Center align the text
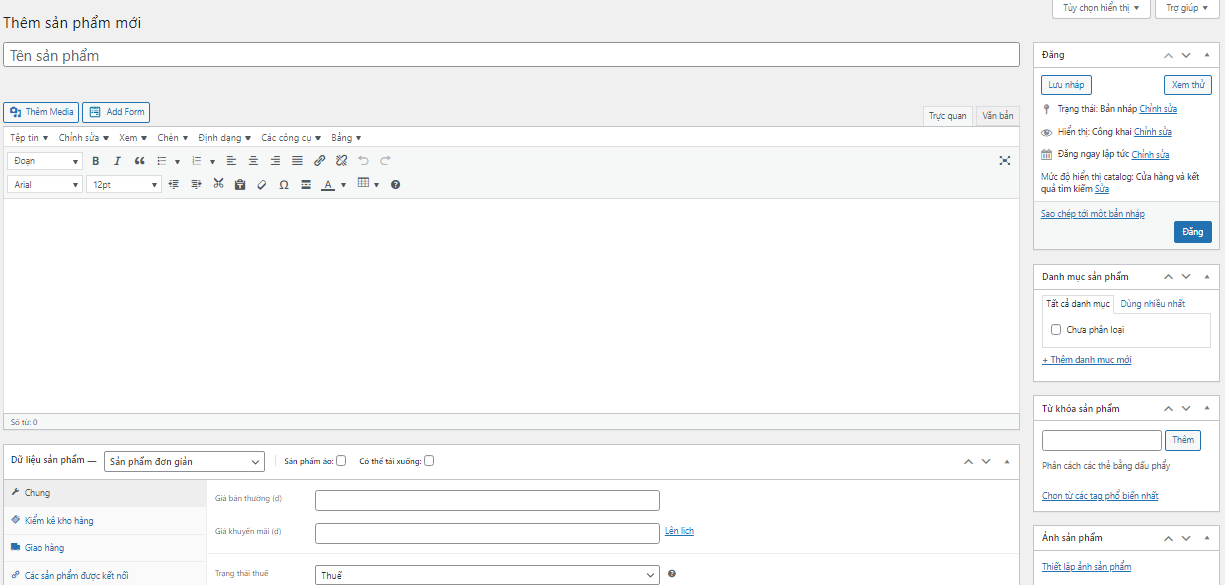The height and width of the screenshot is (585, 1225). tap(253, 161)
